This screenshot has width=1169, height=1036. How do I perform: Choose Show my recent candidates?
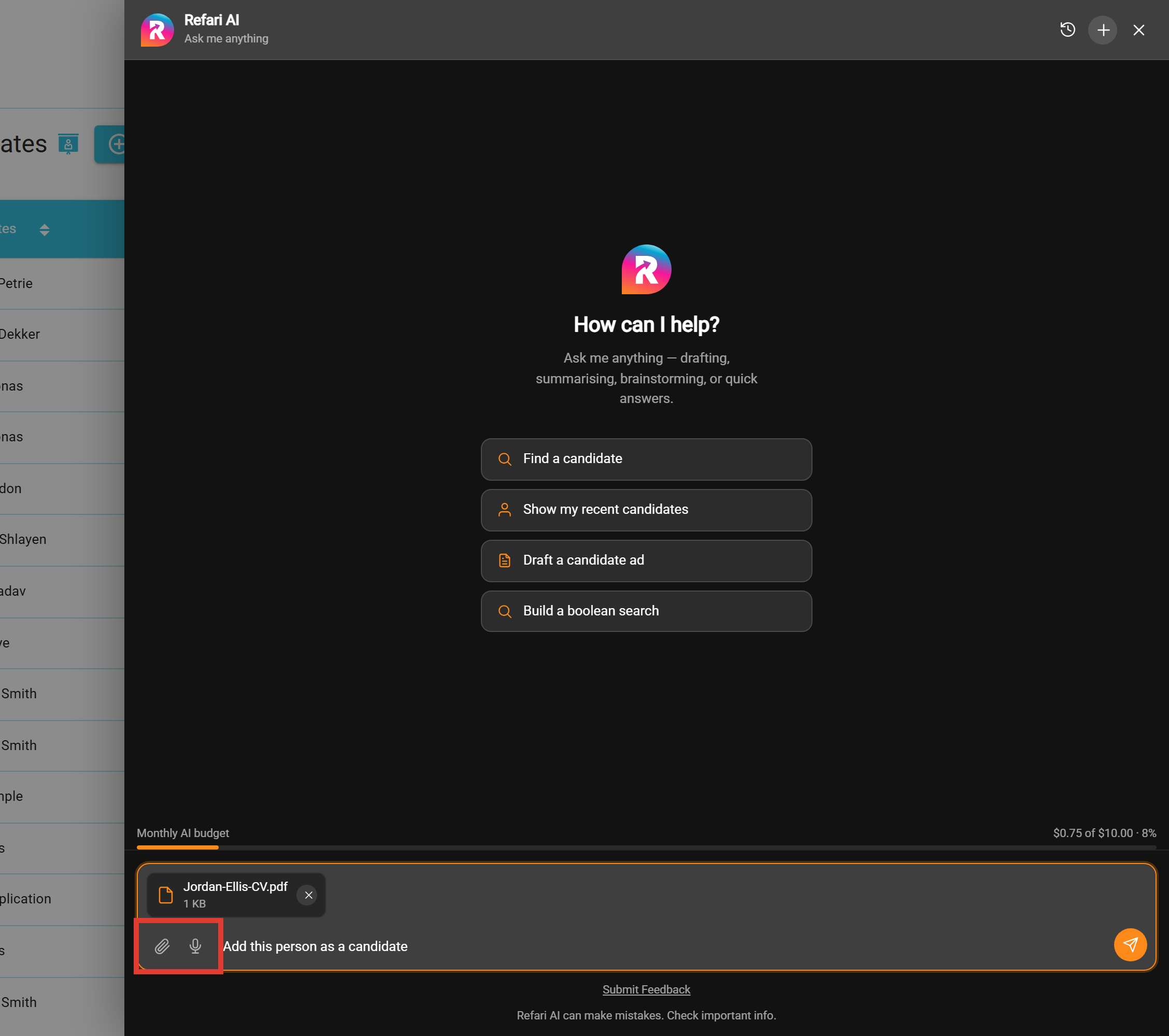pos(646,510)
